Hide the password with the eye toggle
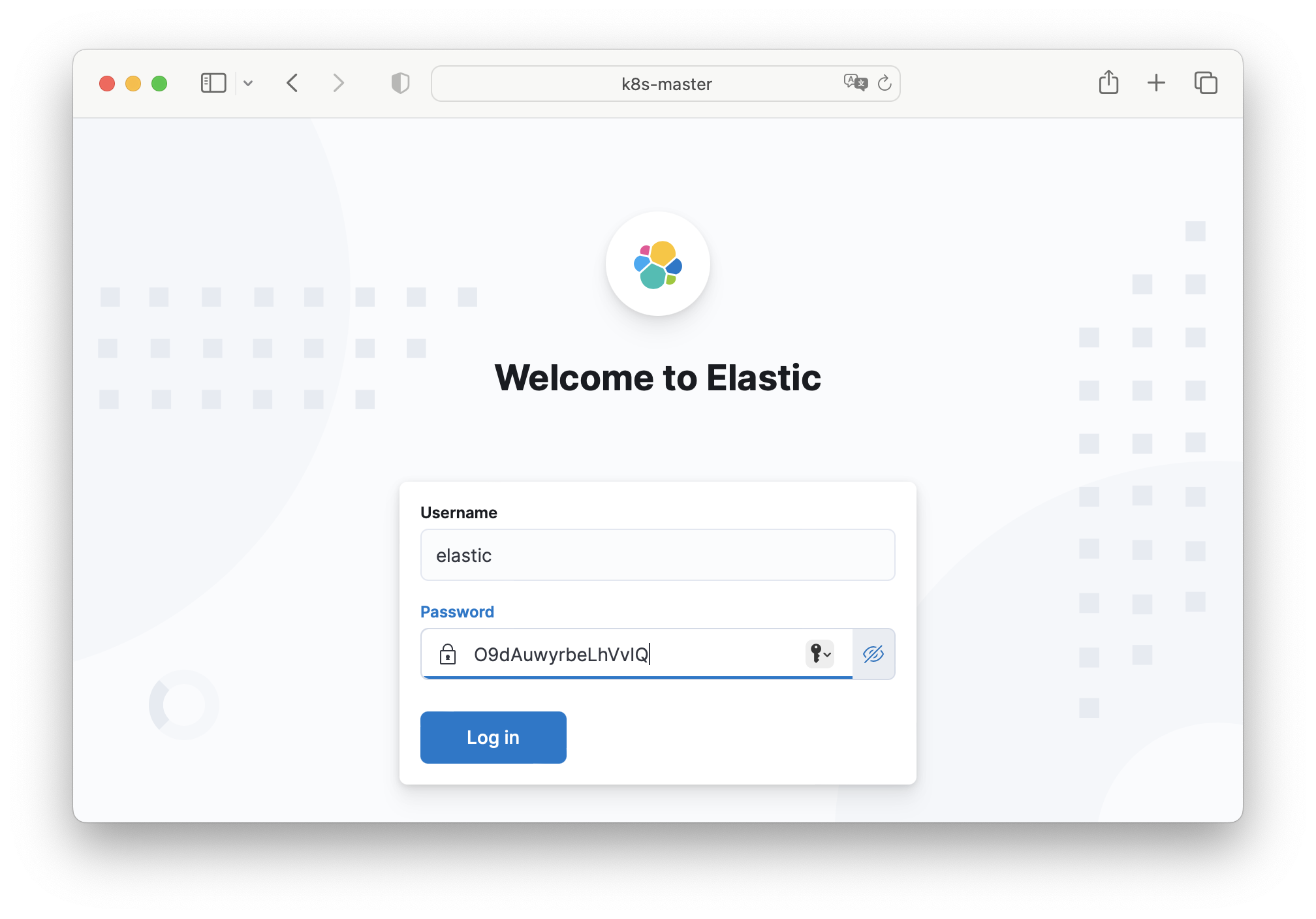Viewport: 1316px width, 919px height. coord(873,654)
